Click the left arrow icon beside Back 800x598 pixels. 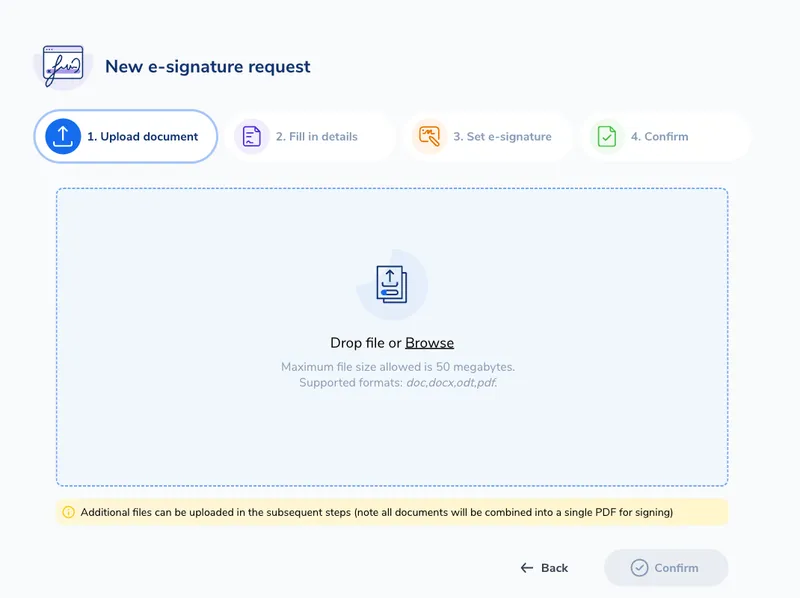[x=527, y=568]
